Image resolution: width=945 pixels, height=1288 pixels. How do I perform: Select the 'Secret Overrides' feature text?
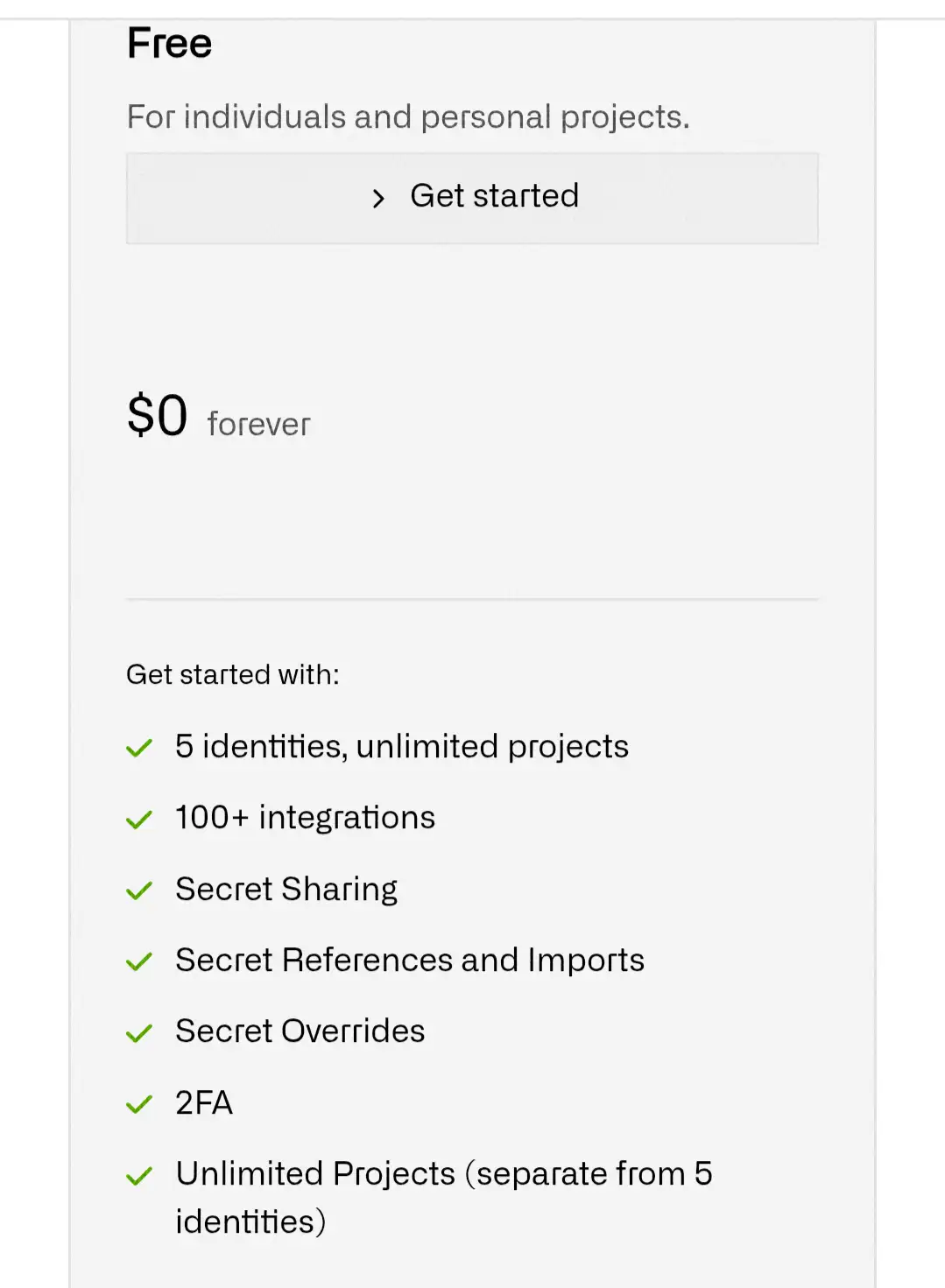pos(300,1031)
